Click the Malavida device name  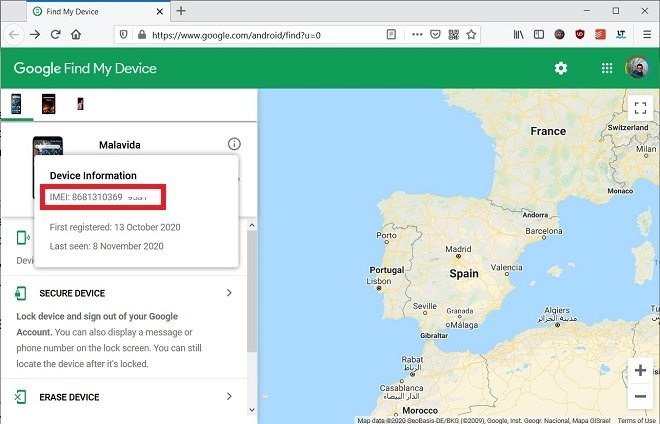pos(120,145)
